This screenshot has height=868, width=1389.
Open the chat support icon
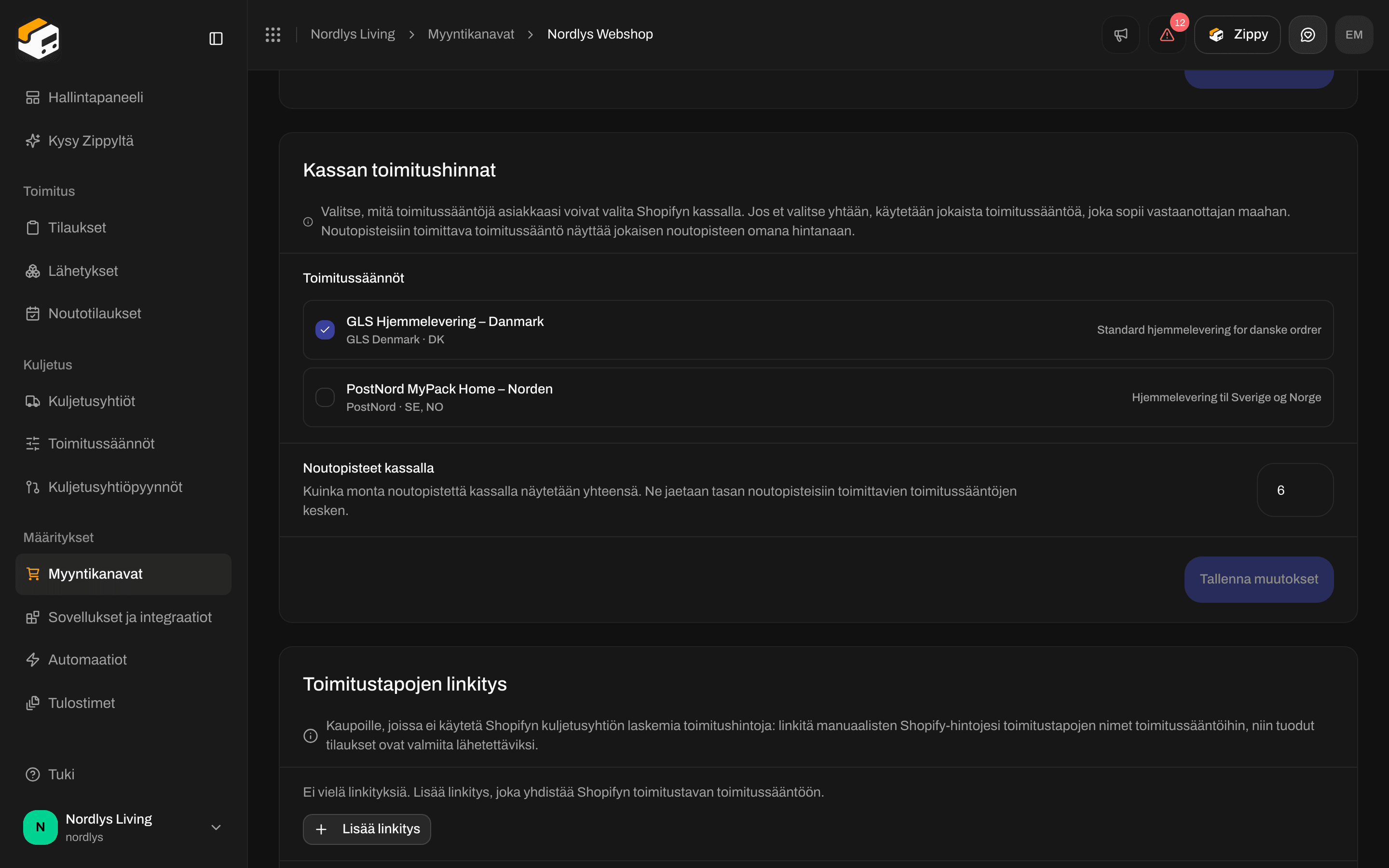pyautogui.click(x=1307, y=34)
